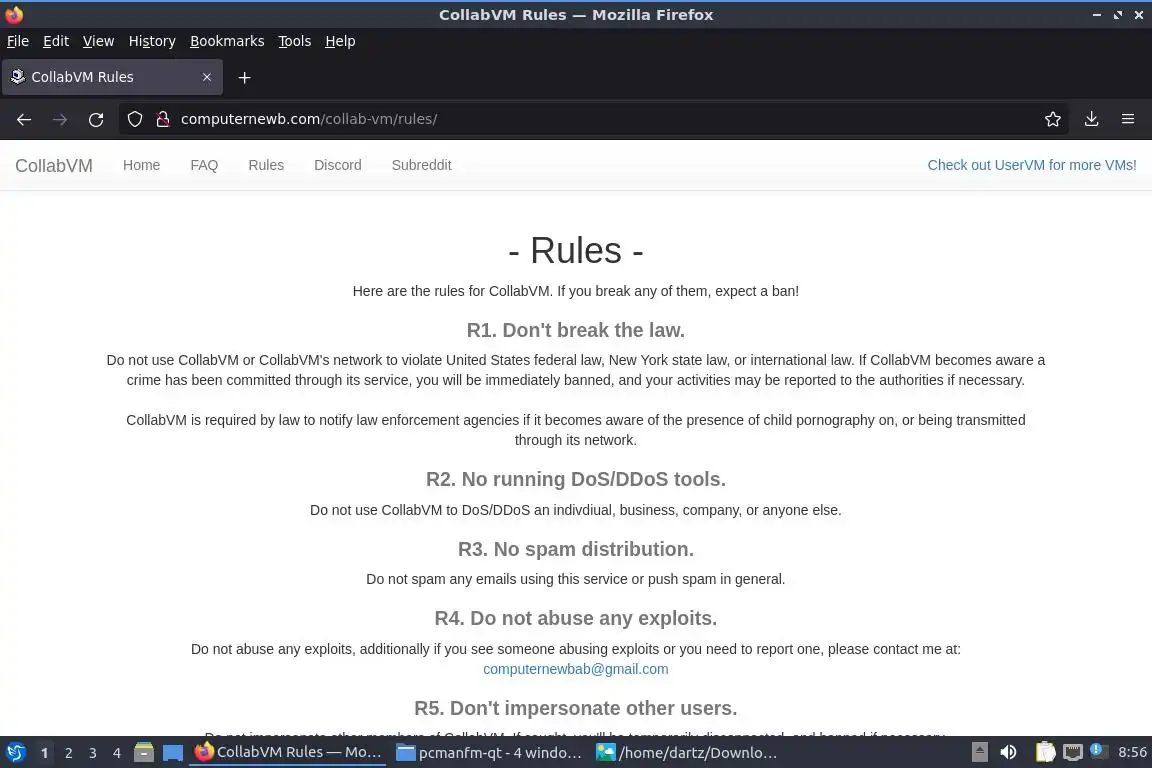Click the R2. No running DoS/DDoS tools heading
Image resolution: width=1152 pixels, height=768 pixels.
(x=575, y=479)
